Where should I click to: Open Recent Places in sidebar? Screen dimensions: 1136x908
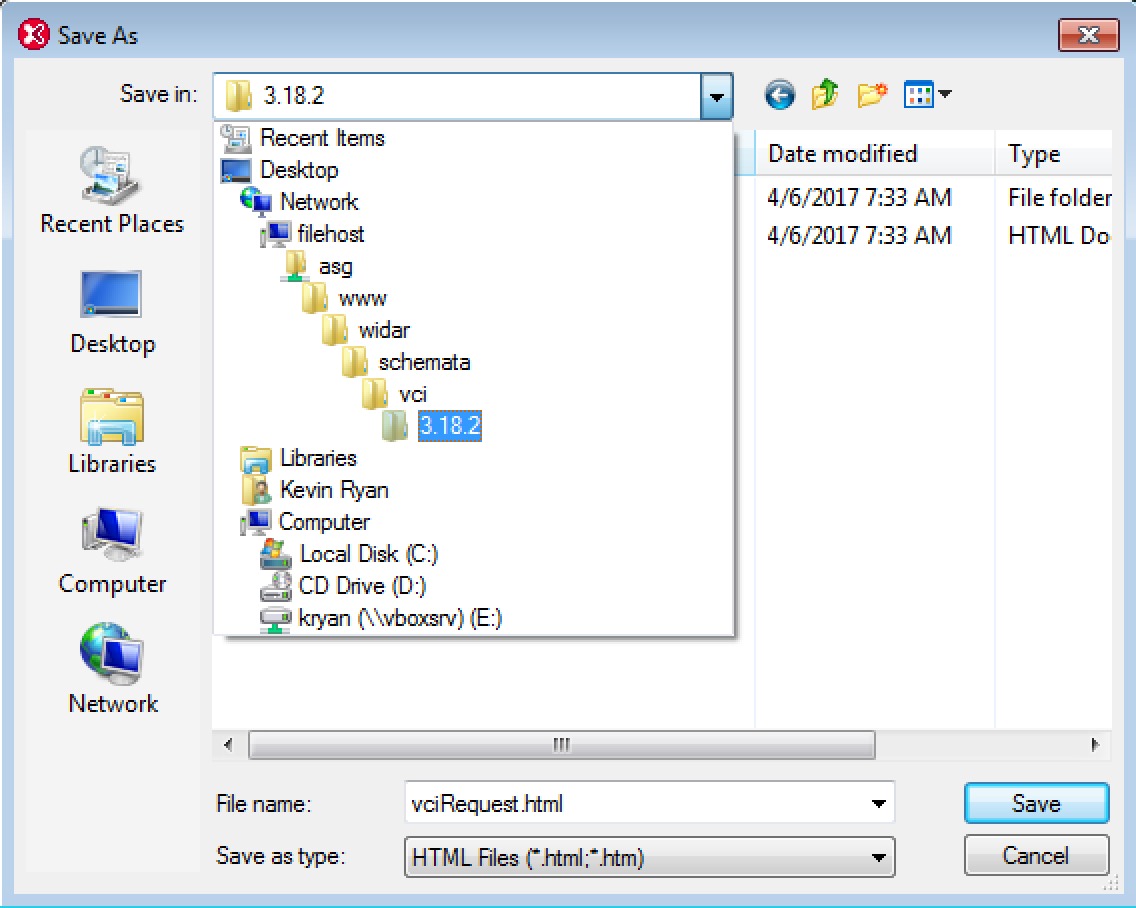click(112, 190)
